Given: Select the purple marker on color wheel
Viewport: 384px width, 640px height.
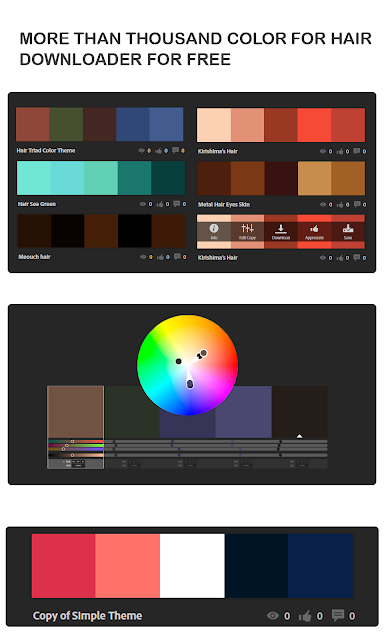Looking at the screenshot, I should click(x=190, y=384).
